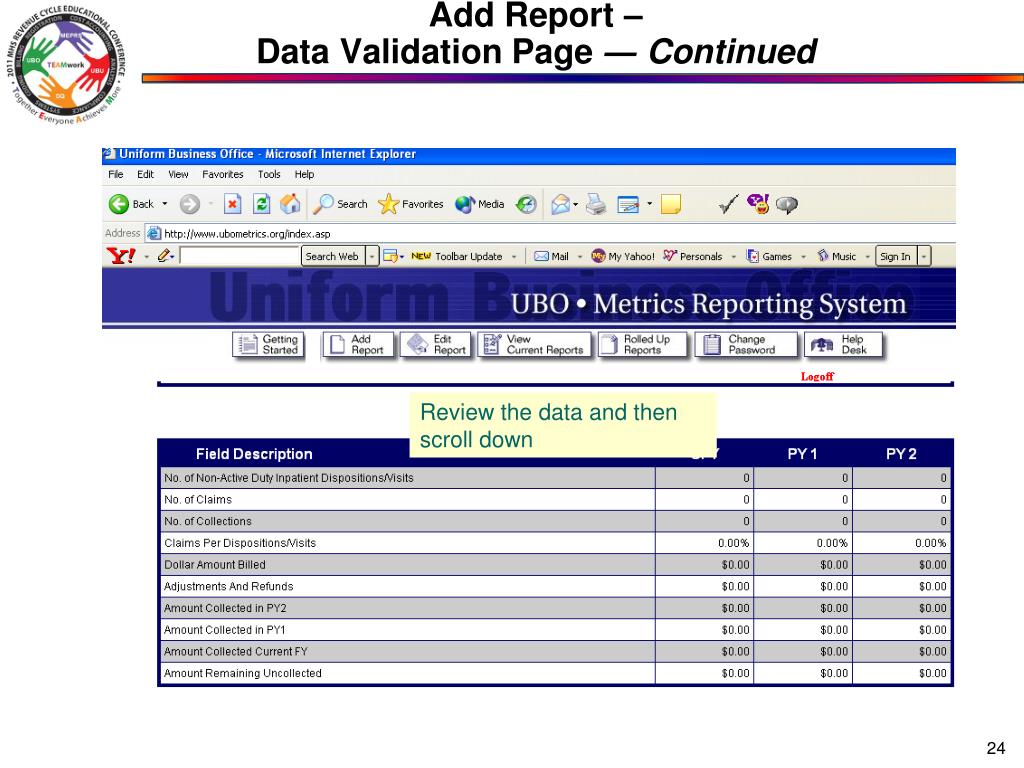Click the Yahoo Mail envelope button
This screenshot has height=768, width=1024.
click(551, 257)
